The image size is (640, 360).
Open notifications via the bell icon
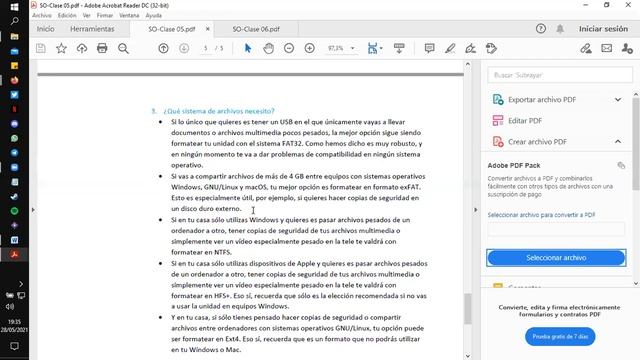tap(560, 29)
